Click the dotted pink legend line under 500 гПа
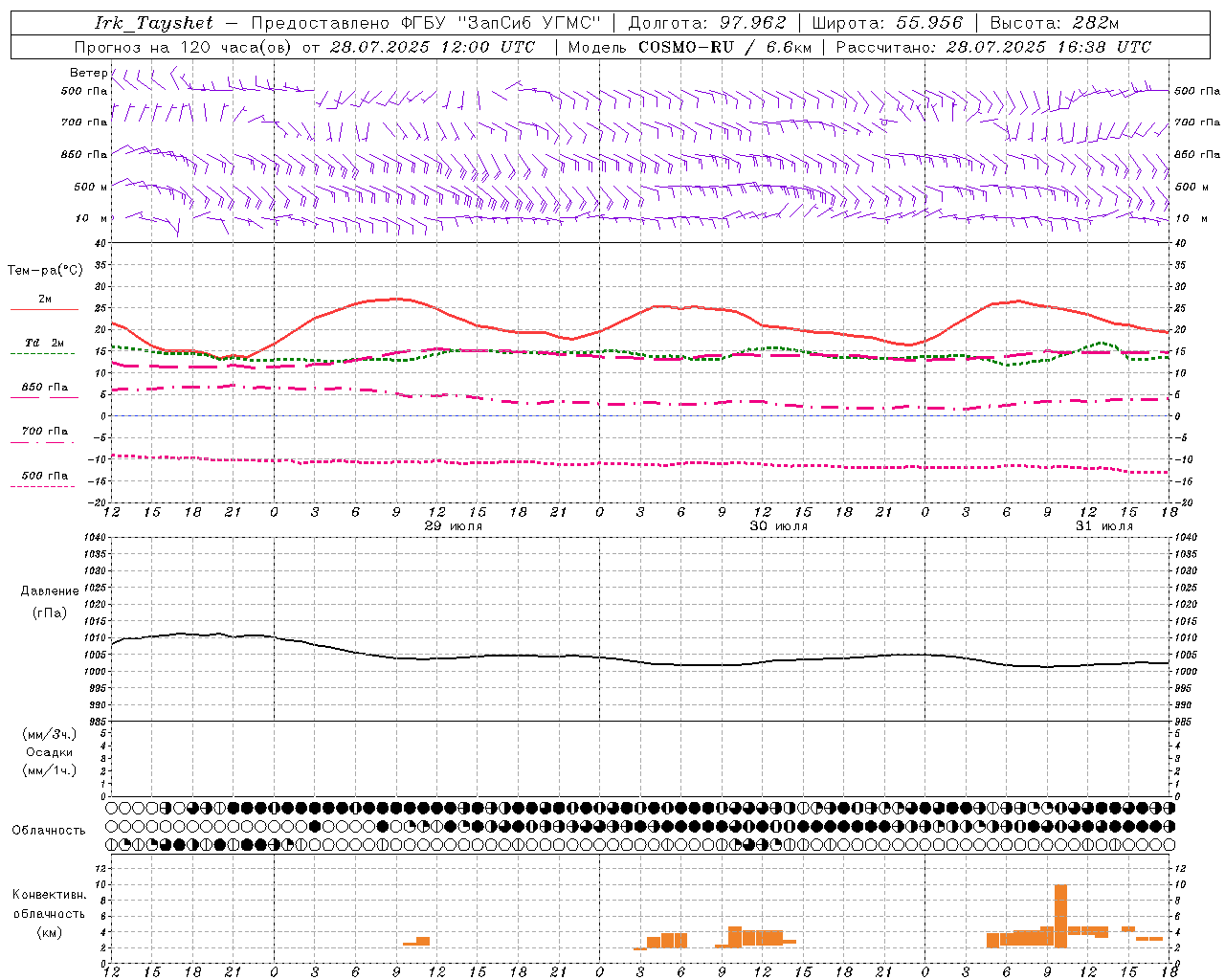 [42, 486]
